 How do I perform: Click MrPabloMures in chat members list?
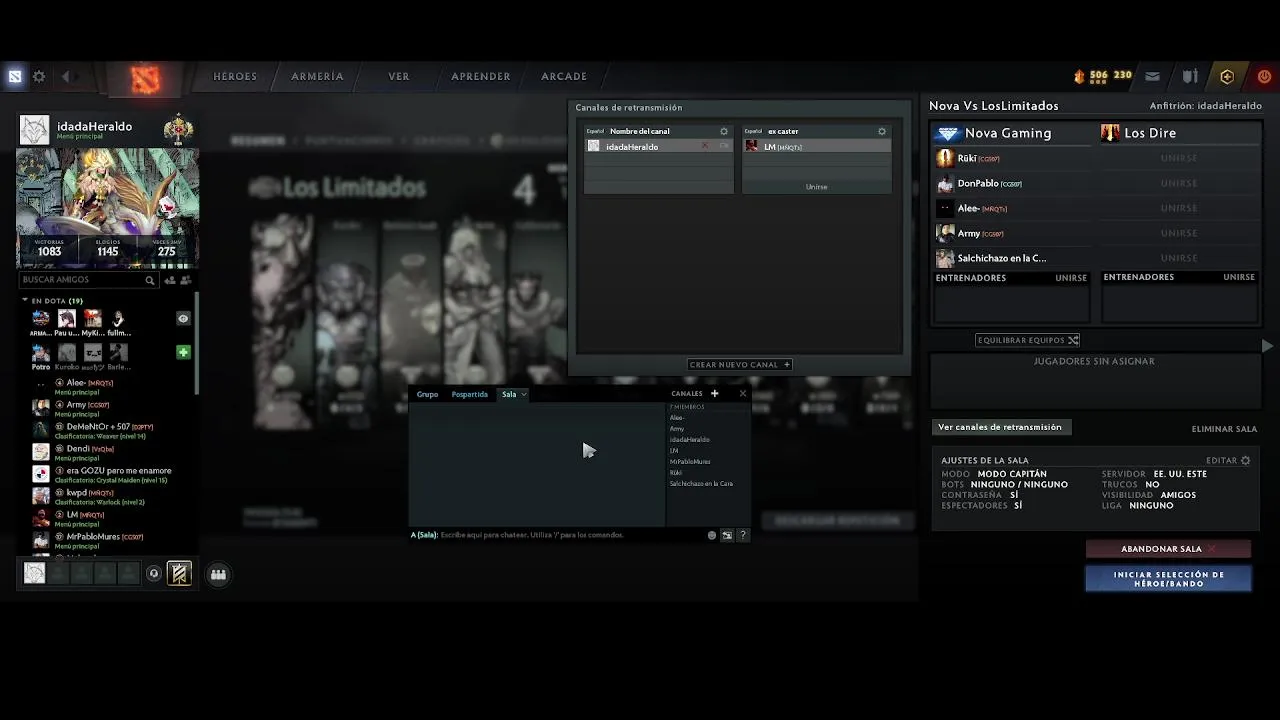coord(690,462)
